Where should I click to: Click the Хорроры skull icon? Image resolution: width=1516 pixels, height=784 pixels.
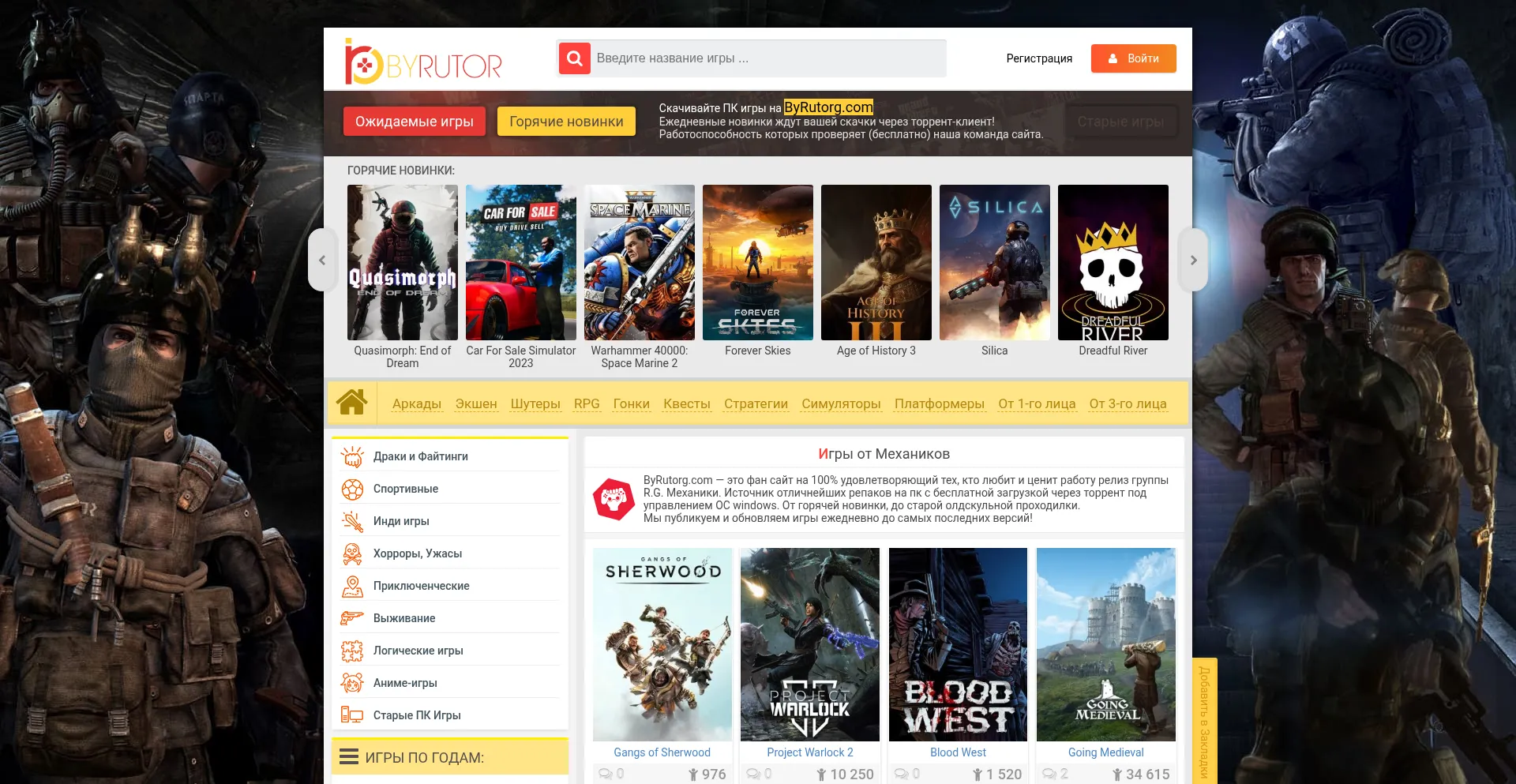coord(352,553)
